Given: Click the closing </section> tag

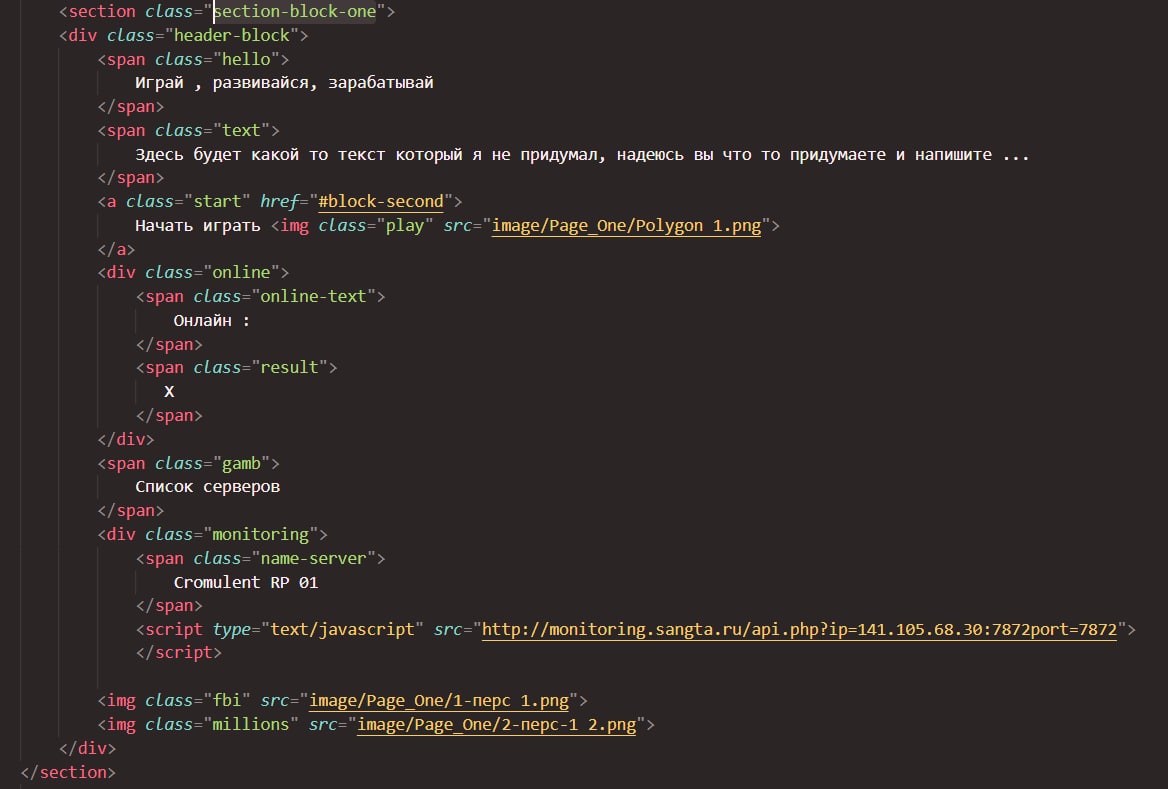Looking at the screenshot, I should (68, 773).
